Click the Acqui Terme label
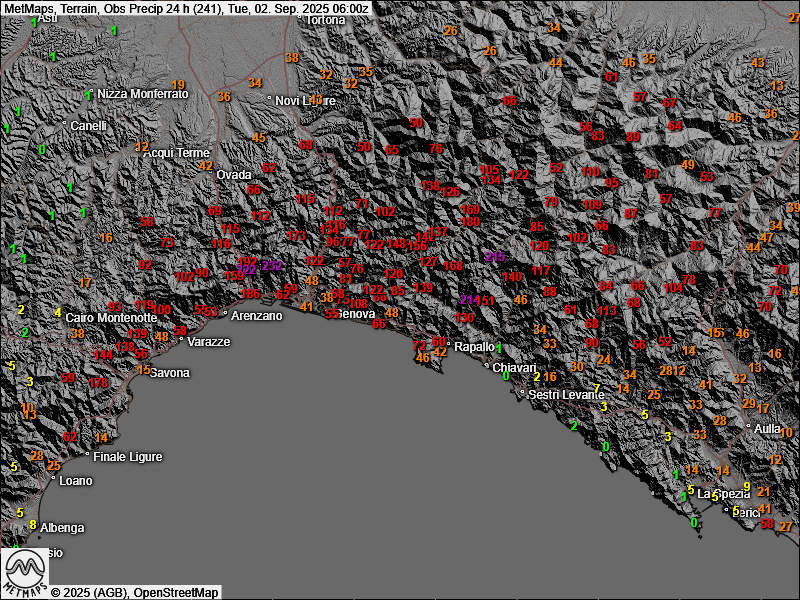The height and width of the screenshot is (600, 800). [177, 153]
